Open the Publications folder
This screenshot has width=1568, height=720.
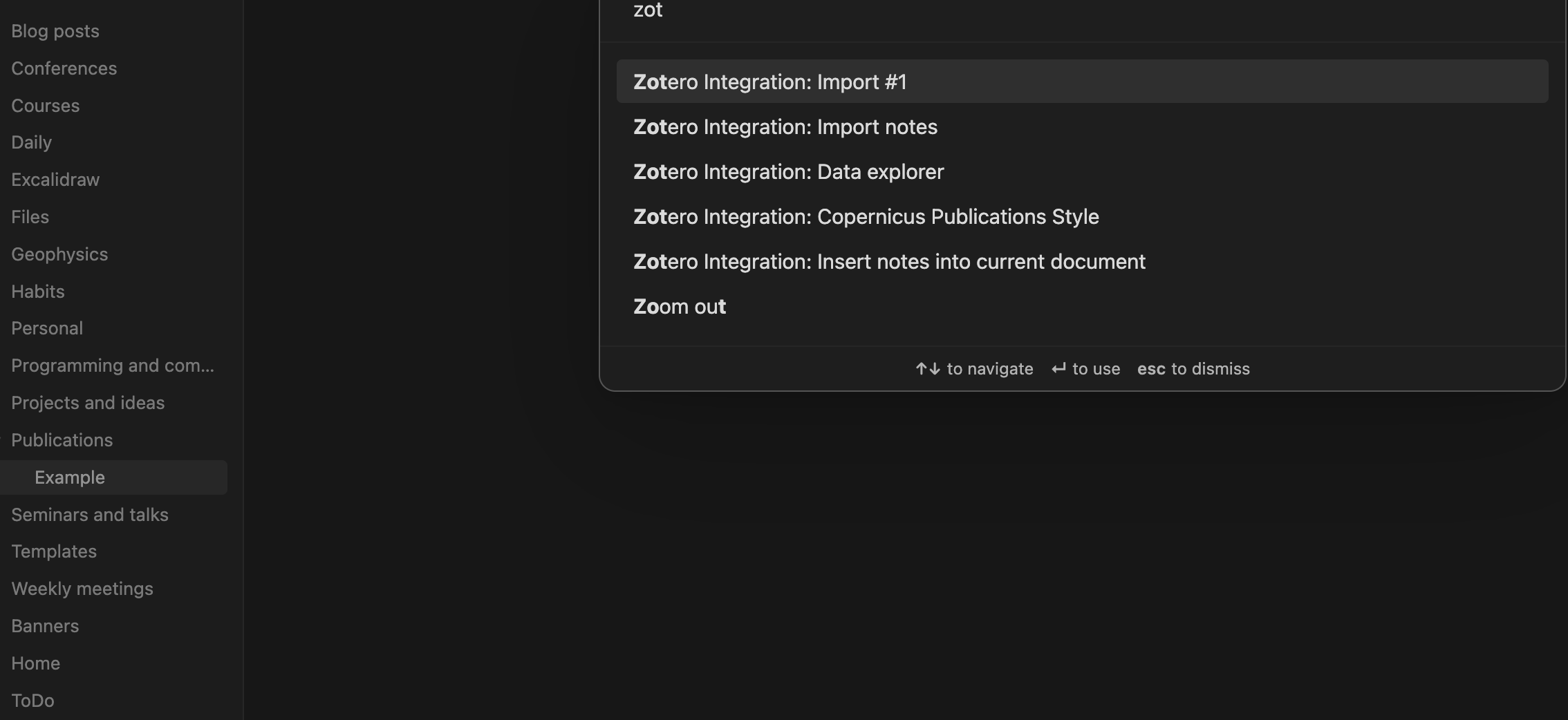pos(62,439)
